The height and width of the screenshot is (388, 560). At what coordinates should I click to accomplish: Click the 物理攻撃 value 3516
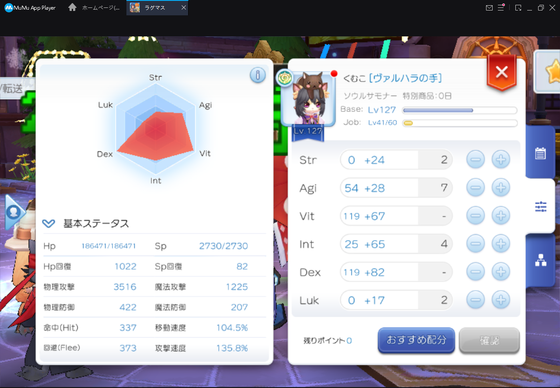point(125,287)
